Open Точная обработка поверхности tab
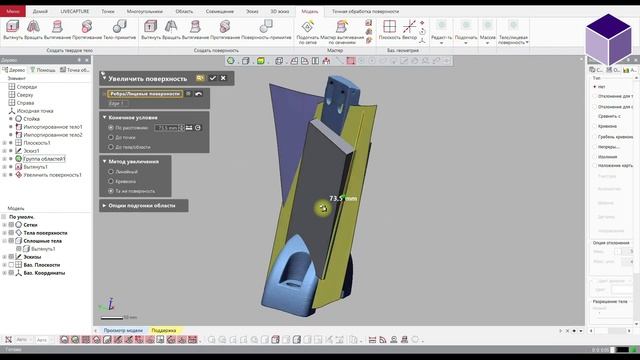Screen dimensions: 640x360 pos(365,11)
